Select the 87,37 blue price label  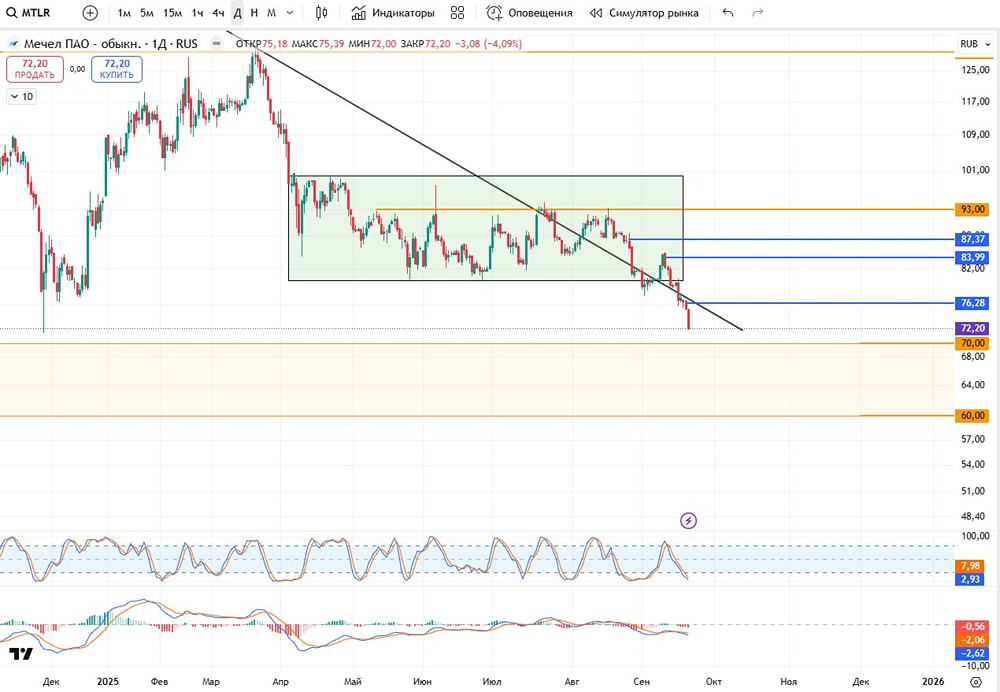tap(972, 239)
